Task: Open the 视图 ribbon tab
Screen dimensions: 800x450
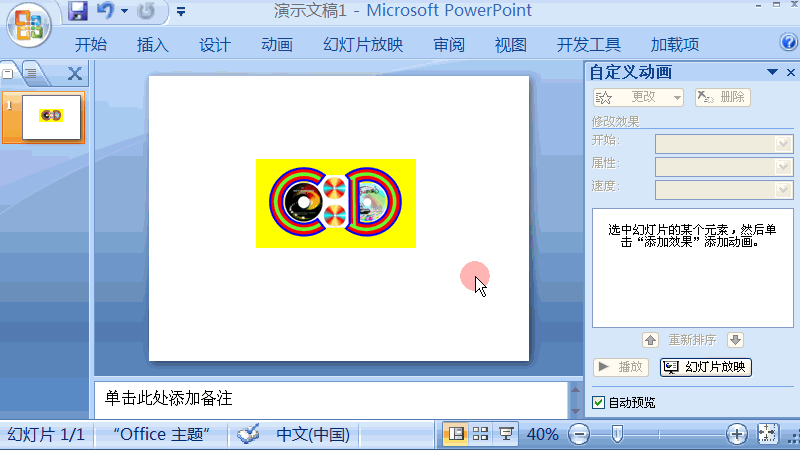Action: pos(511,45)
